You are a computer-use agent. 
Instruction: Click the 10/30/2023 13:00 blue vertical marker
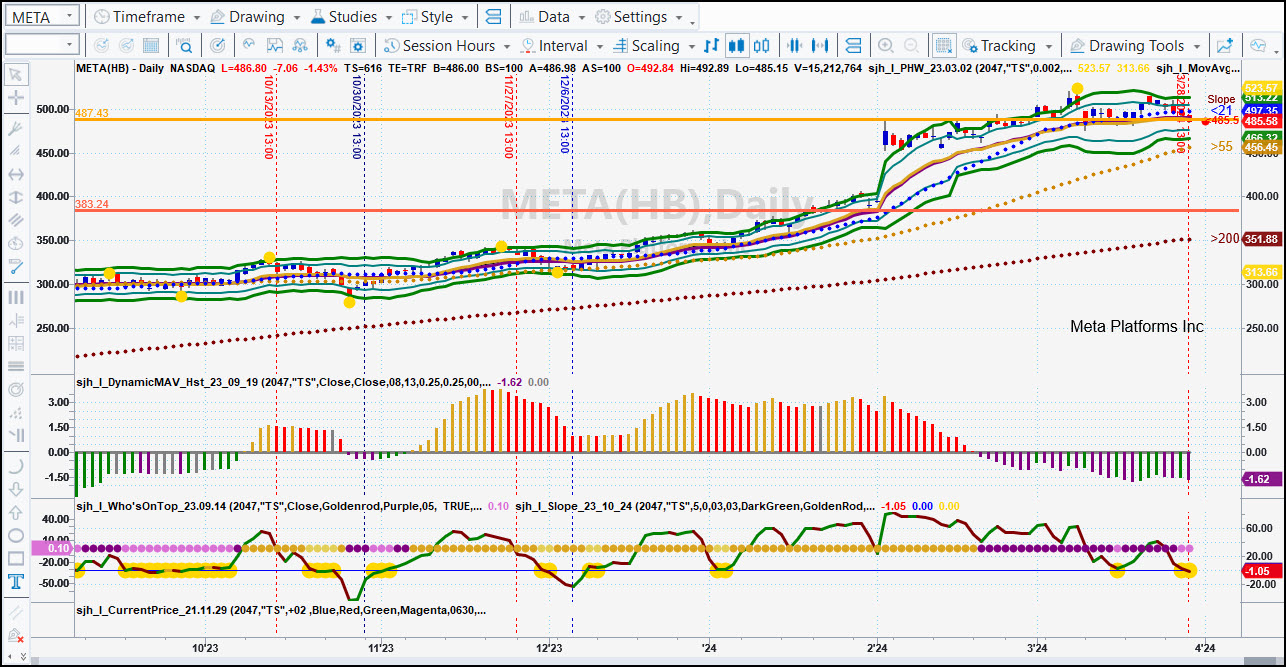pyautogui.click(x=357, y=117)
